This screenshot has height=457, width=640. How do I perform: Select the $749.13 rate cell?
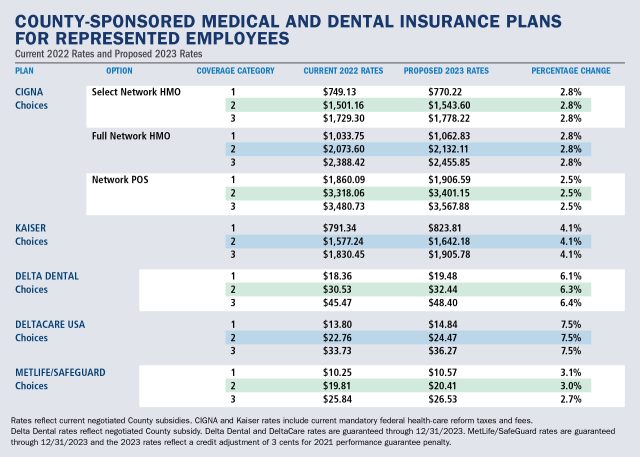click(325, 91)
